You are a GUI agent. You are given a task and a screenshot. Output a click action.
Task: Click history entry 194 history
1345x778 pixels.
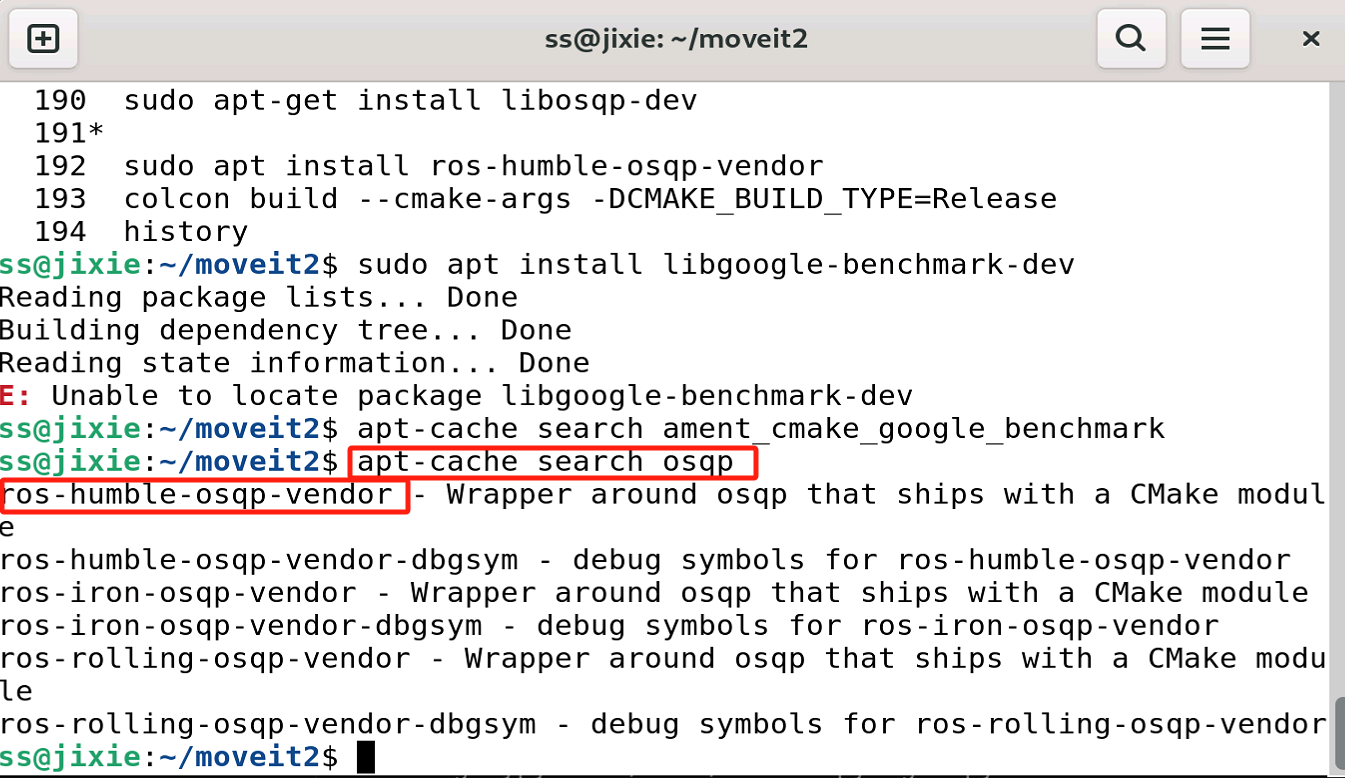185,232
